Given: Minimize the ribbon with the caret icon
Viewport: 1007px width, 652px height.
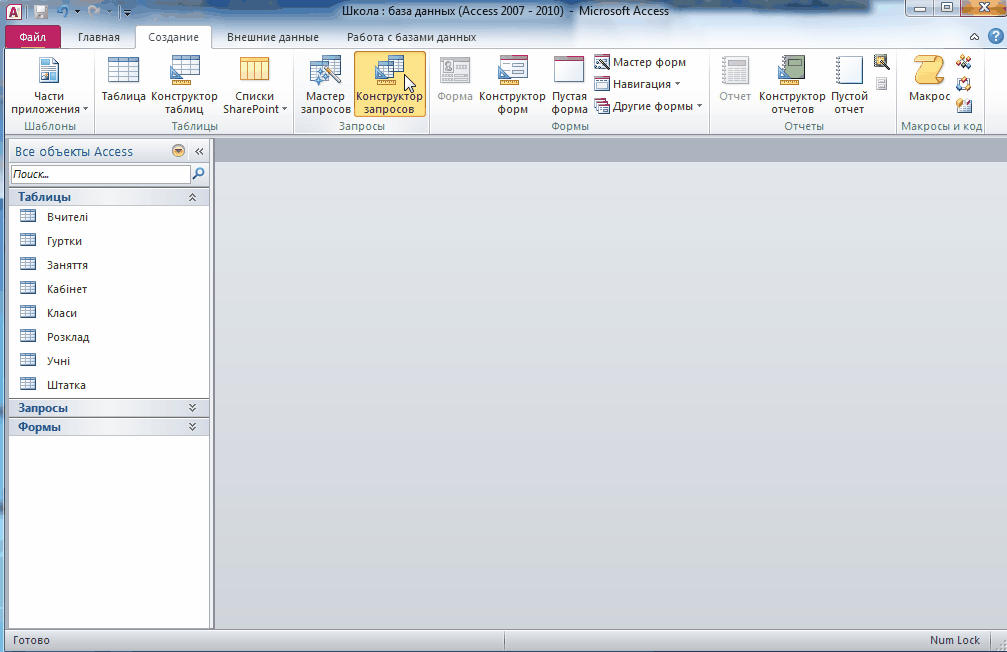Looking at the screenshot, I should pos(974,37).
